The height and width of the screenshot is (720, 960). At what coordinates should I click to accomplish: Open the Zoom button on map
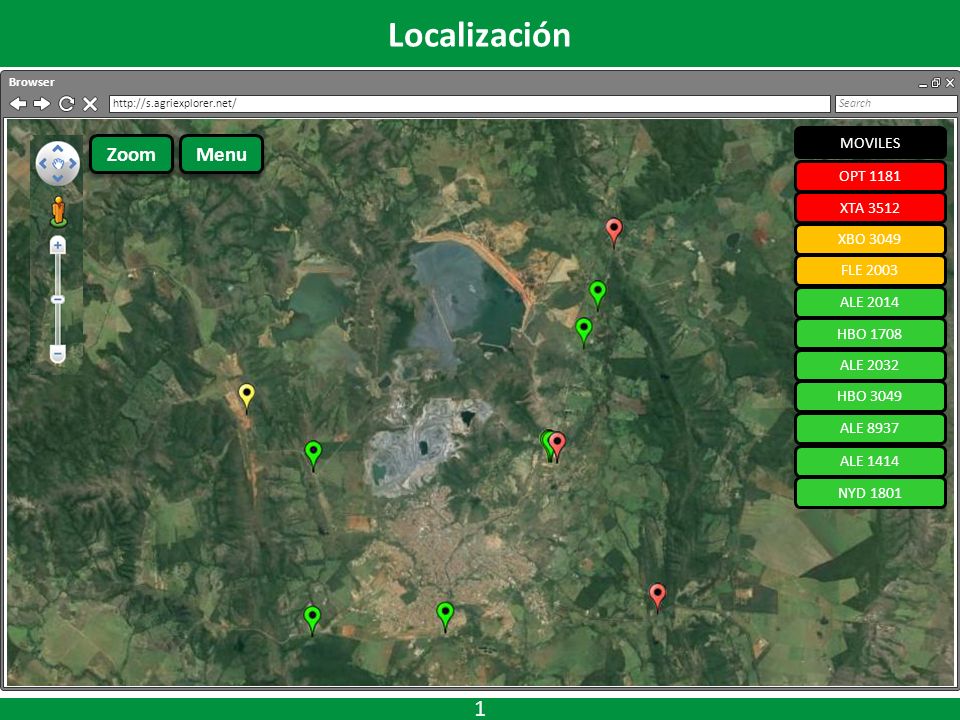[x=132, y=154]
